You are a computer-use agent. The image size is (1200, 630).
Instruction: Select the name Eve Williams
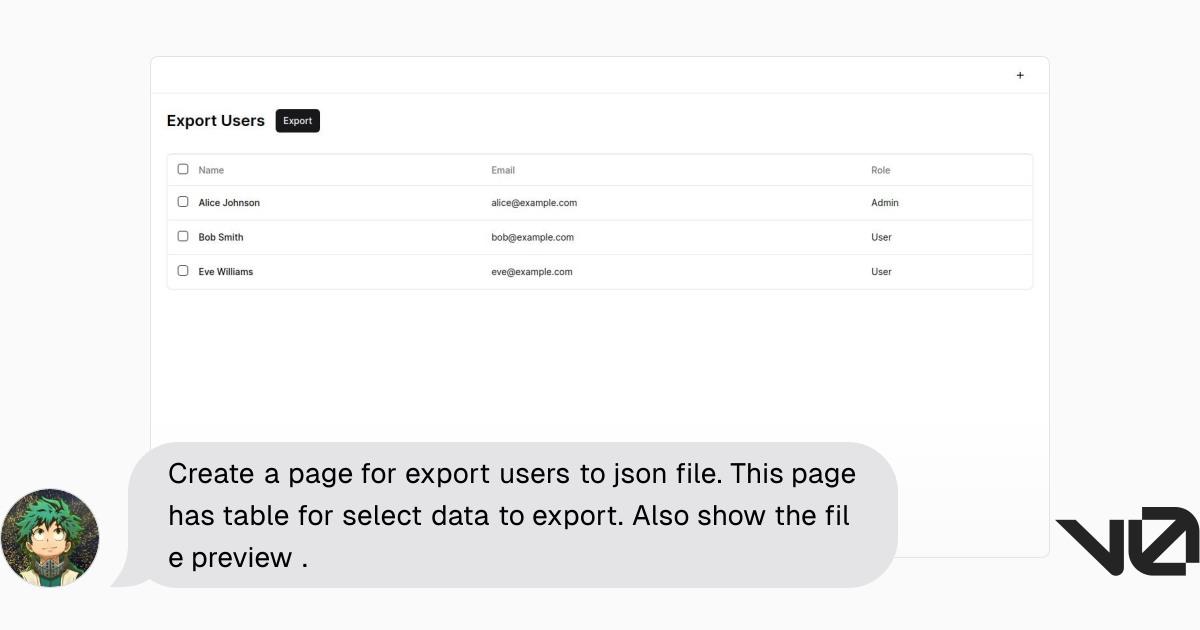tap(226, 272)
